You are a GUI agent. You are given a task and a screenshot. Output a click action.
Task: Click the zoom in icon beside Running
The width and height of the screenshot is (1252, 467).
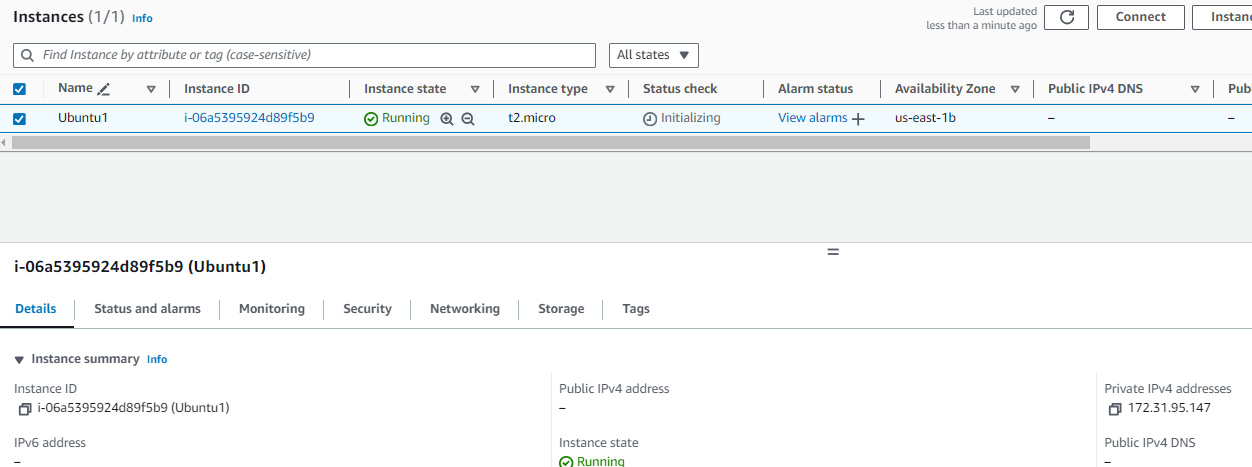tap(447, 118)
